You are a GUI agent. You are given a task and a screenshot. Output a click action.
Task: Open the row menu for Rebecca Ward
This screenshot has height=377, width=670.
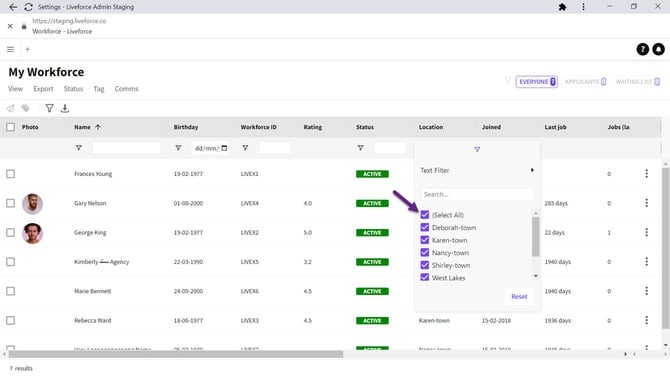click(646, 320)
